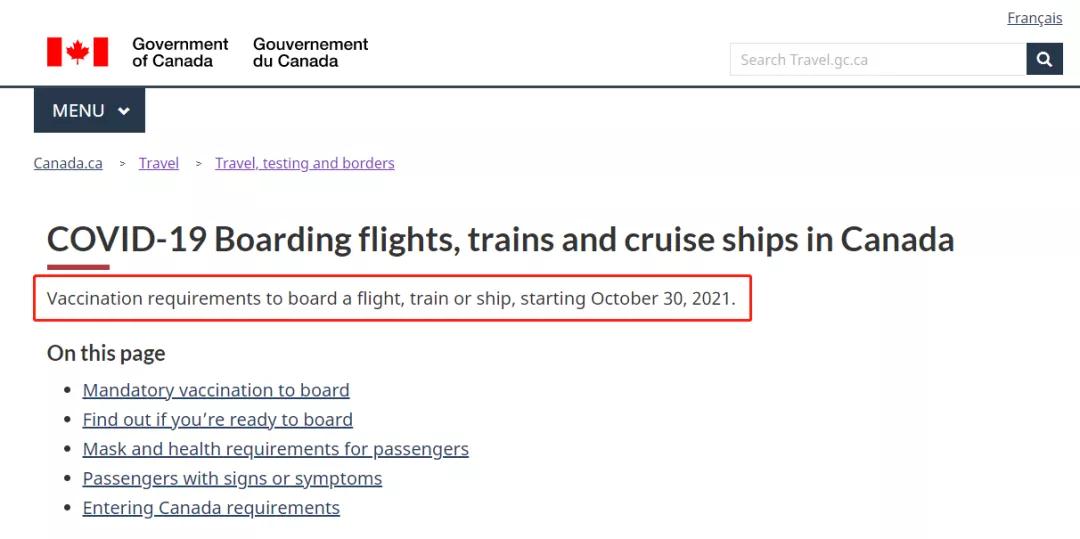Viewport: 1080px width, 539px height.
Task: Open Mask and health requirements for passengers
Action: [276, 450]
